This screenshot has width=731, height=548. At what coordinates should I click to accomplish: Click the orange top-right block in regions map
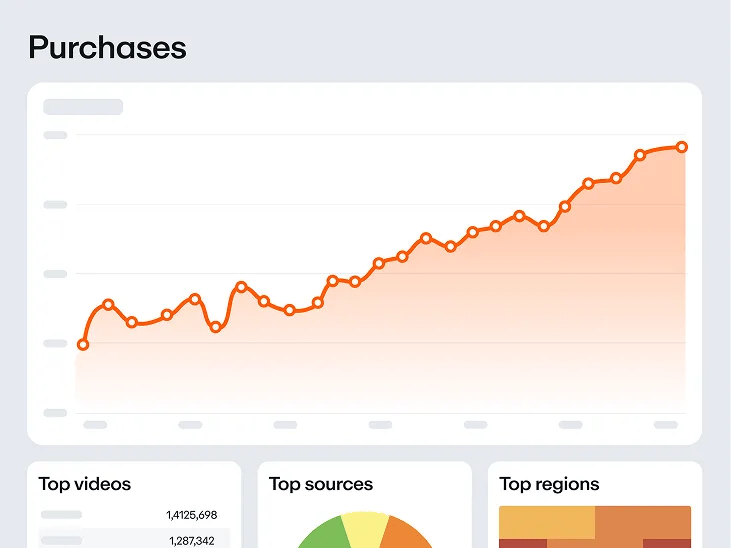643,522
